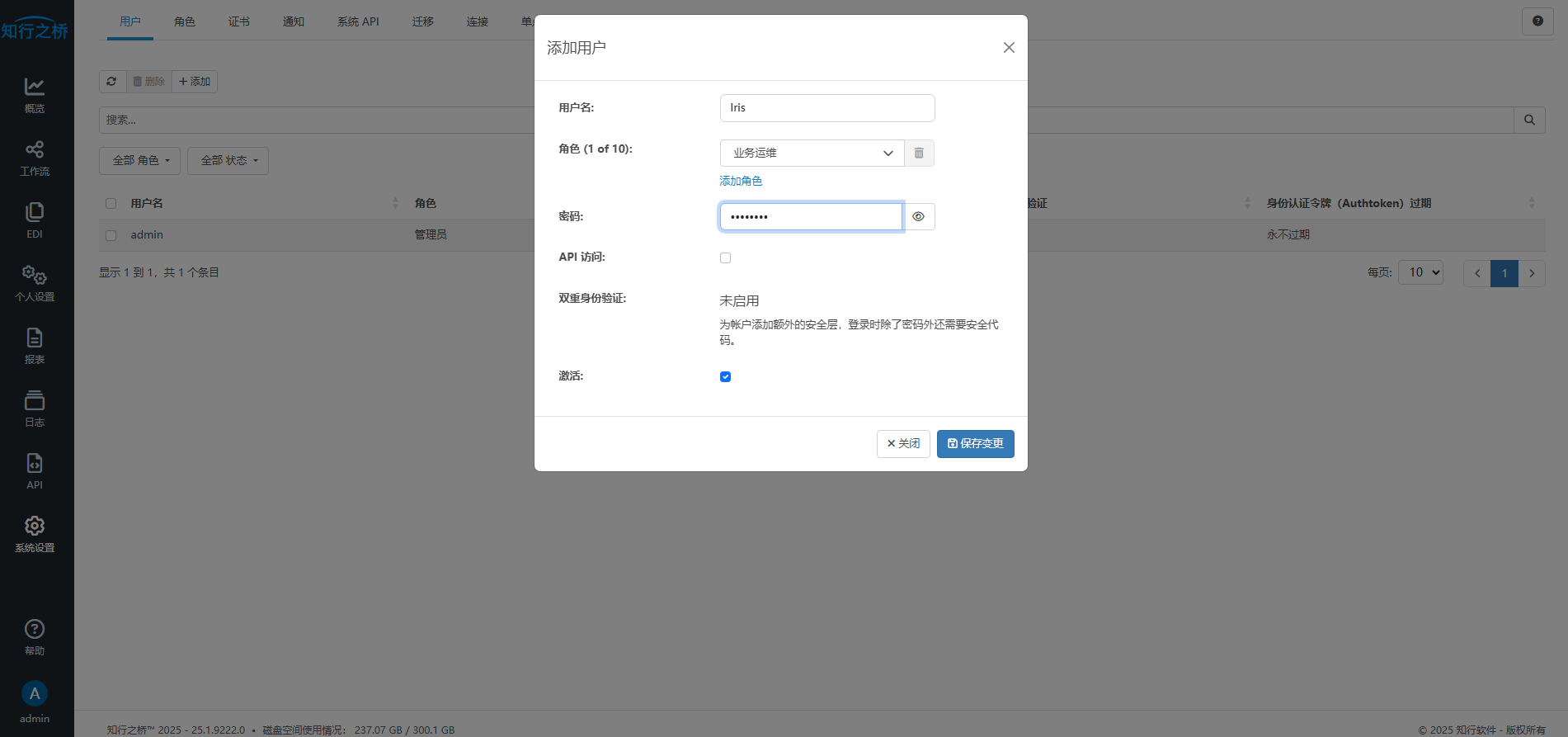Open the 工作流 workflow sidebar icon

tap(34, 158)
